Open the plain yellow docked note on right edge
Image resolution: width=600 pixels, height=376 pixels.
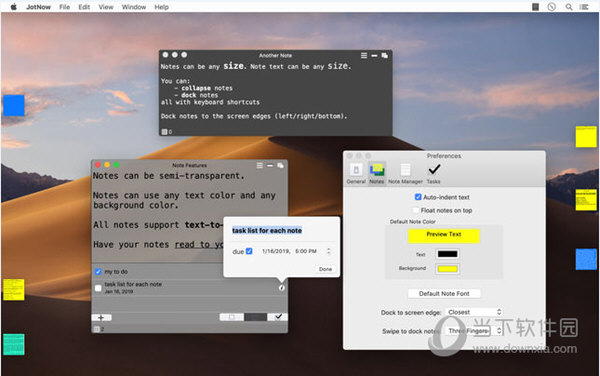pos(586,137)
